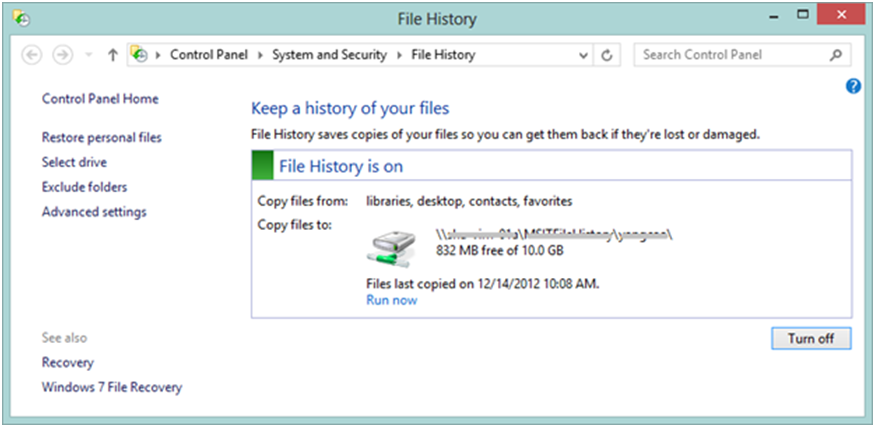Select File History breadcrumb segment
This screenshot has height=427, width=875.
pyautogui.click(x=443, y=55)
